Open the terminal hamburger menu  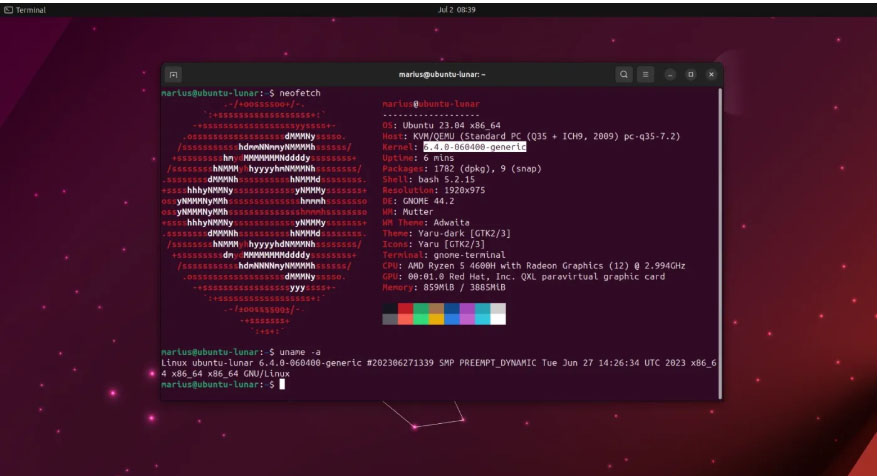(645, 74)
